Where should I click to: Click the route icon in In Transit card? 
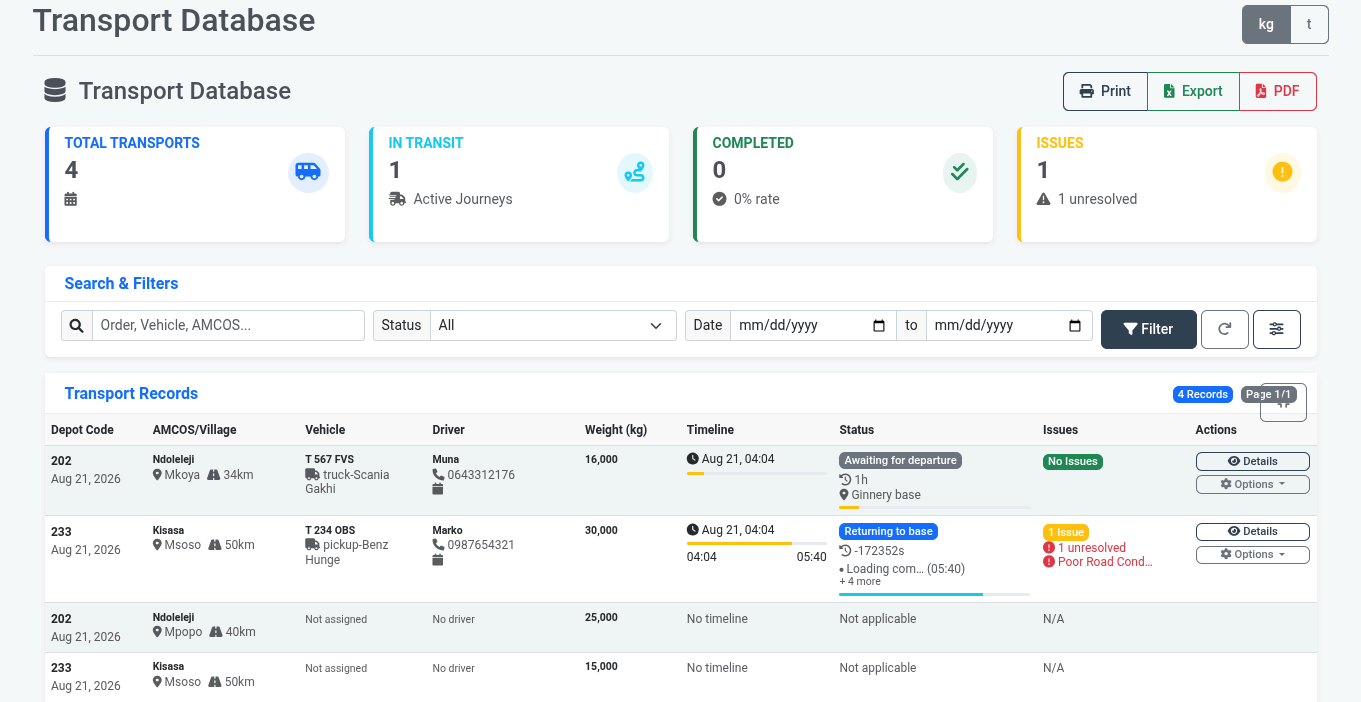[635, 173]
